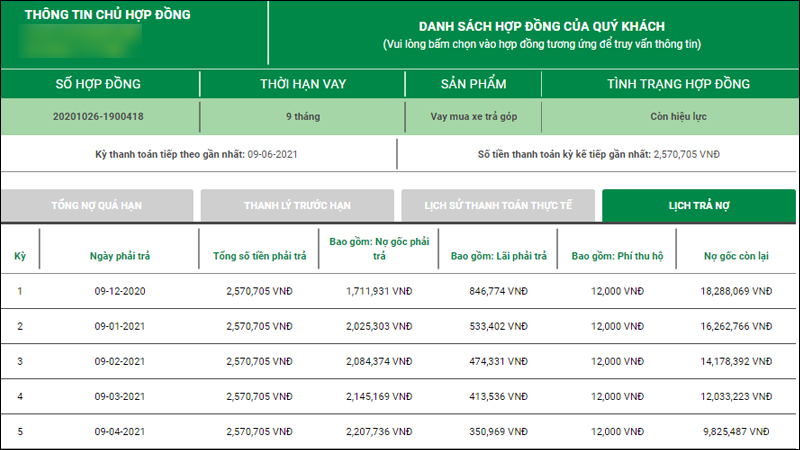Click the 09-02-2021 due date cell

tap(119, 361)
